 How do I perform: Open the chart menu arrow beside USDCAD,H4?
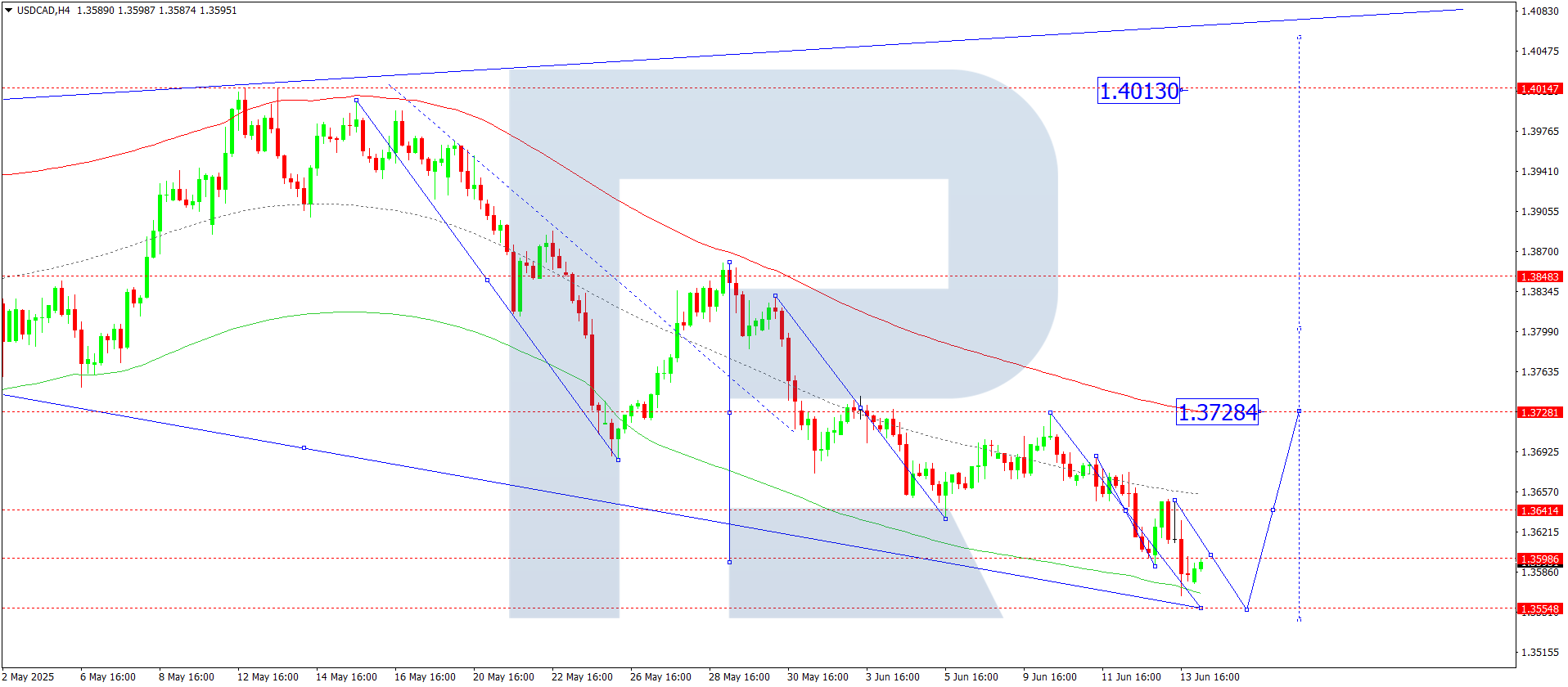(x=9, y=11)
